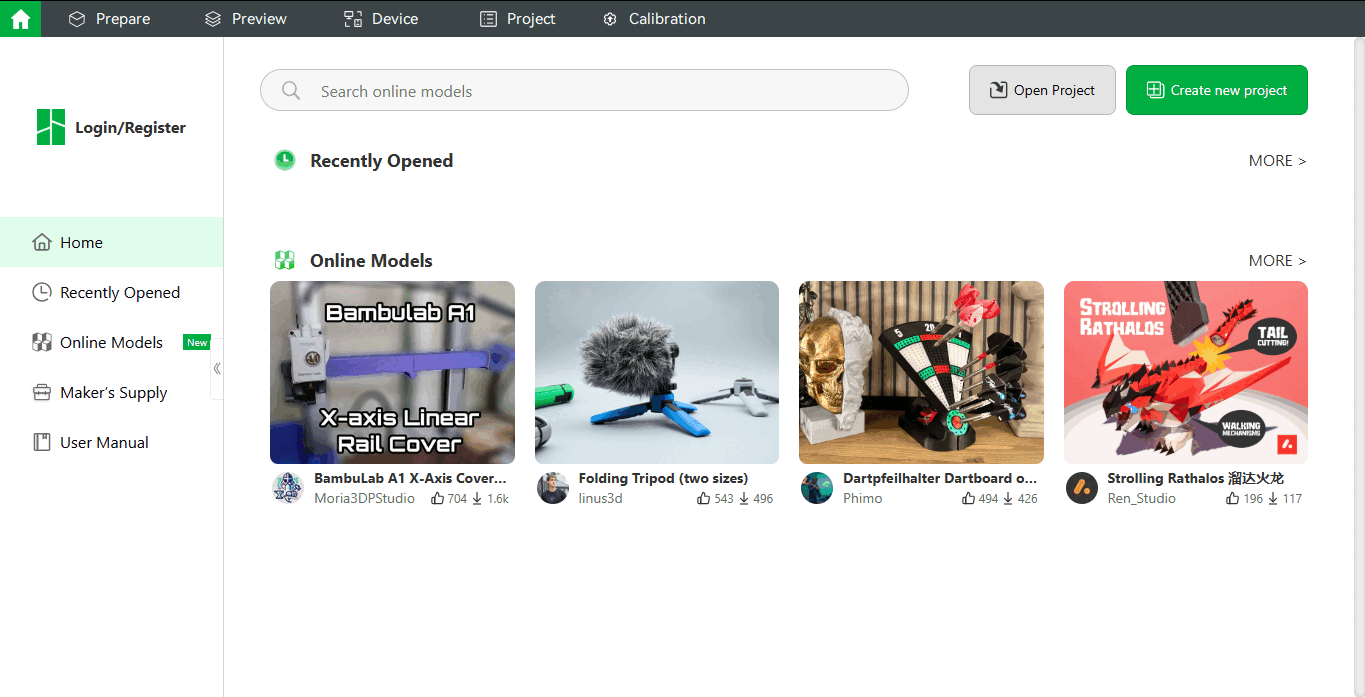
Task: Open the Dartboard holder model thumbnail
Action: click(x=921, y=372)
